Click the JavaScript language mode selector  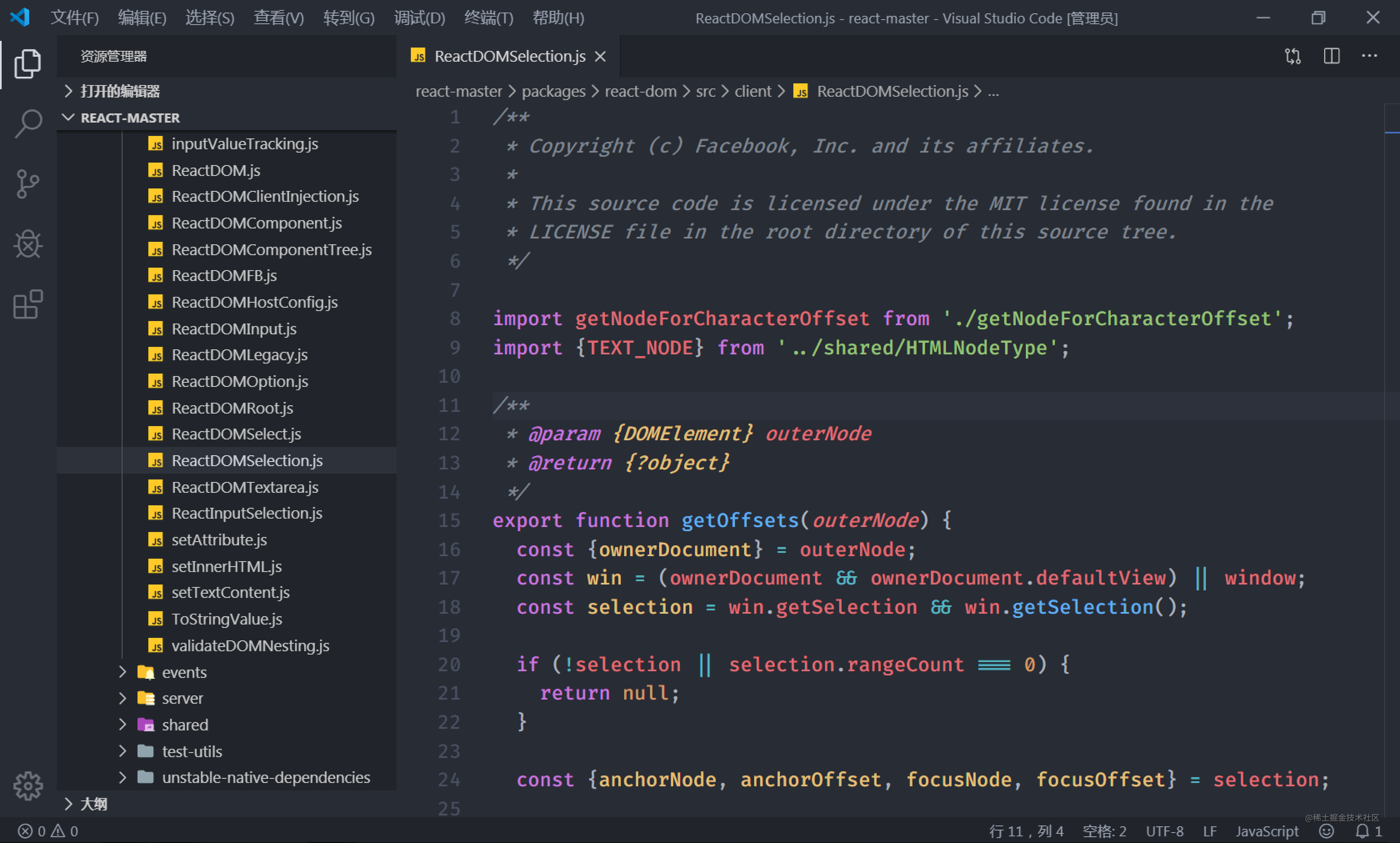click(x=1267, y=830)
